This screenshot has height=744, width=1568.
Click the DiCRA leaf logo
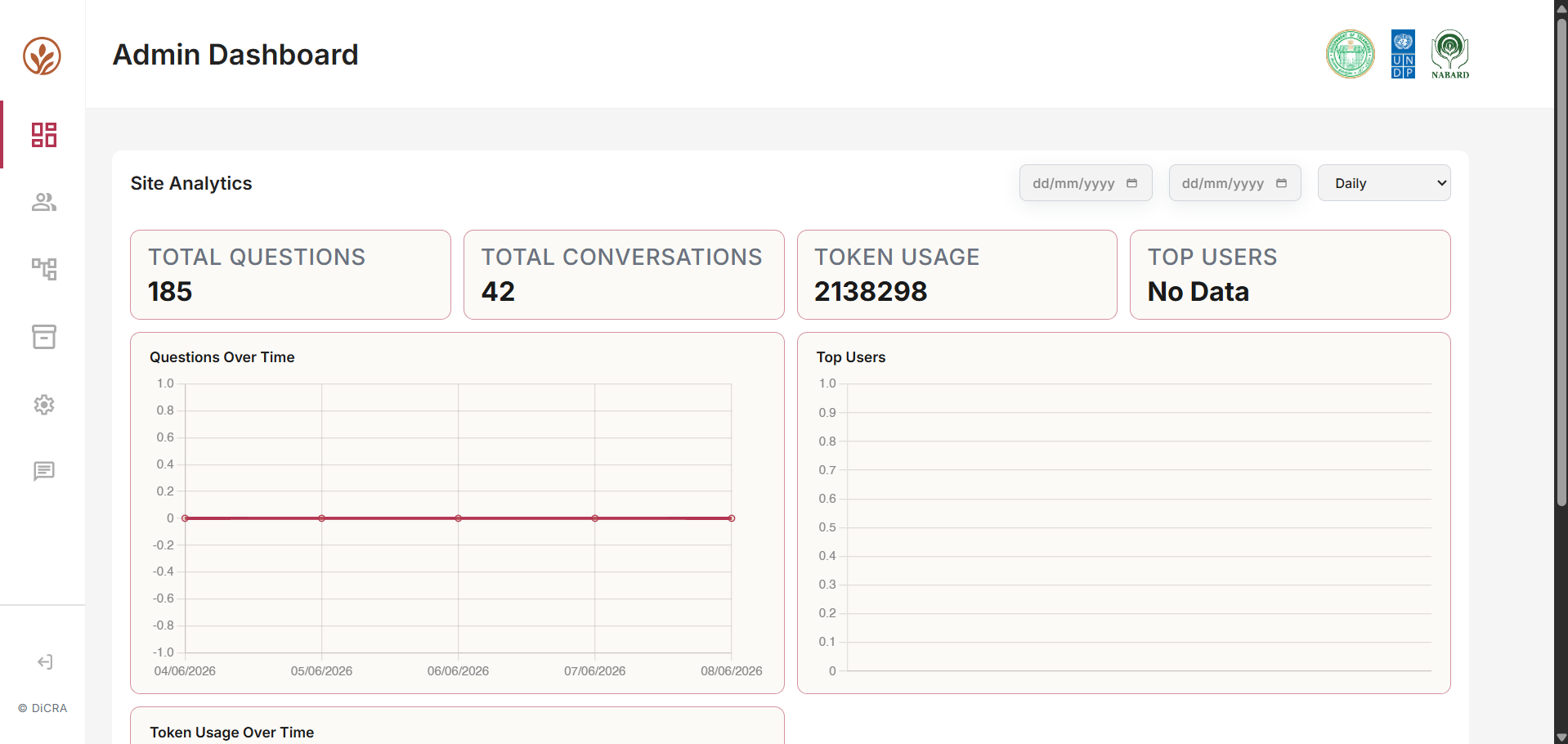coord(42,56)
